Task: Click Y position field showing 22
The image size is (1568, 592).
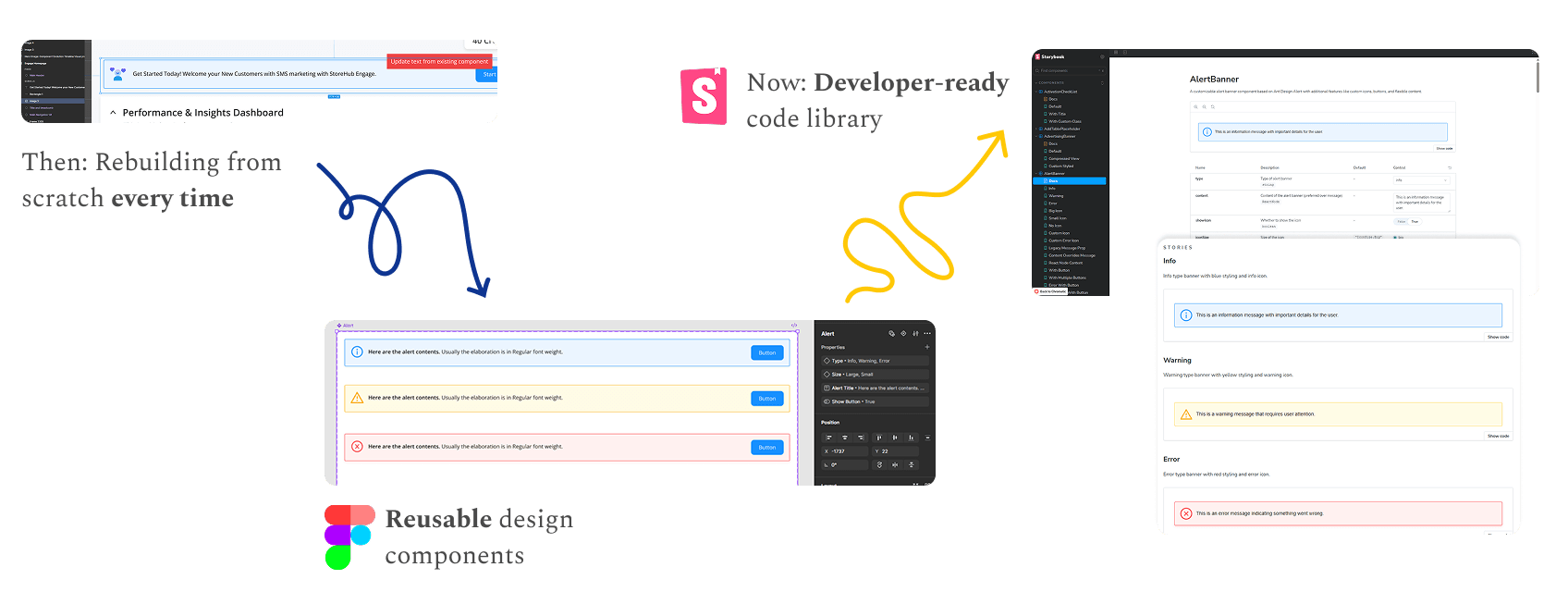Action: tap(895, 451)
